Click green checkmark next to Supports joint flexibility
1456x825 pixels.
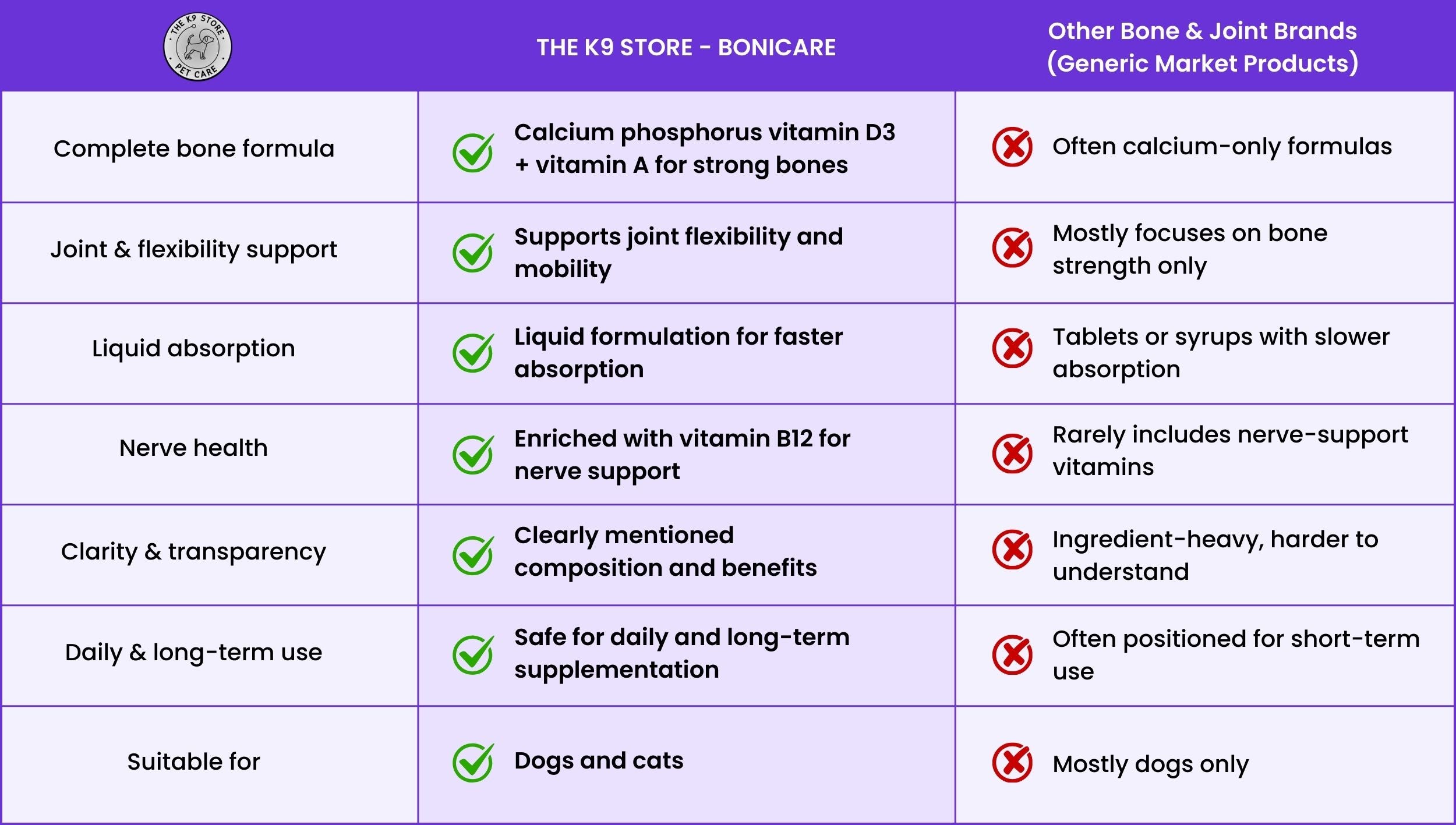[473, 253]
